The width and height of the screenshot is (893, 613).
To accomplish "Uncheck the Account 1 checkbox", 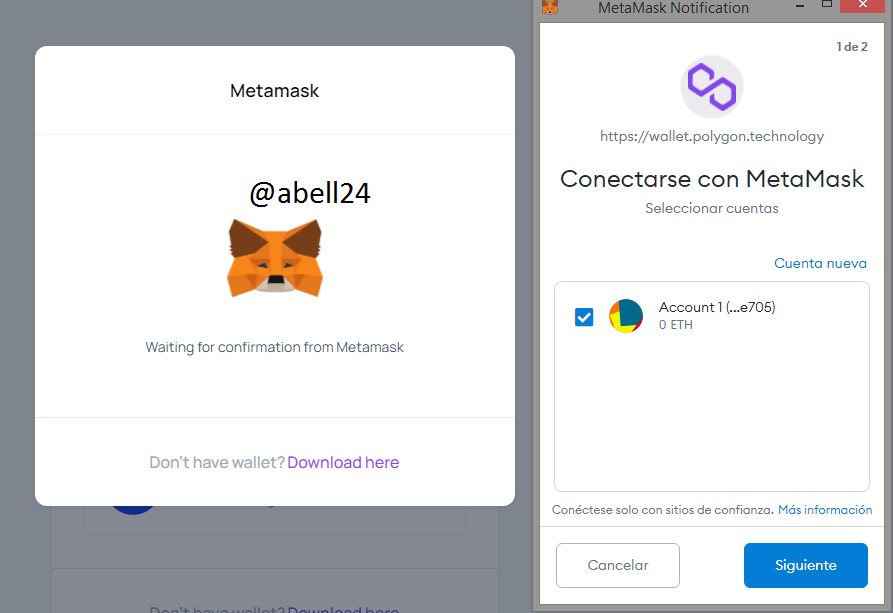I will coord(584,317).
